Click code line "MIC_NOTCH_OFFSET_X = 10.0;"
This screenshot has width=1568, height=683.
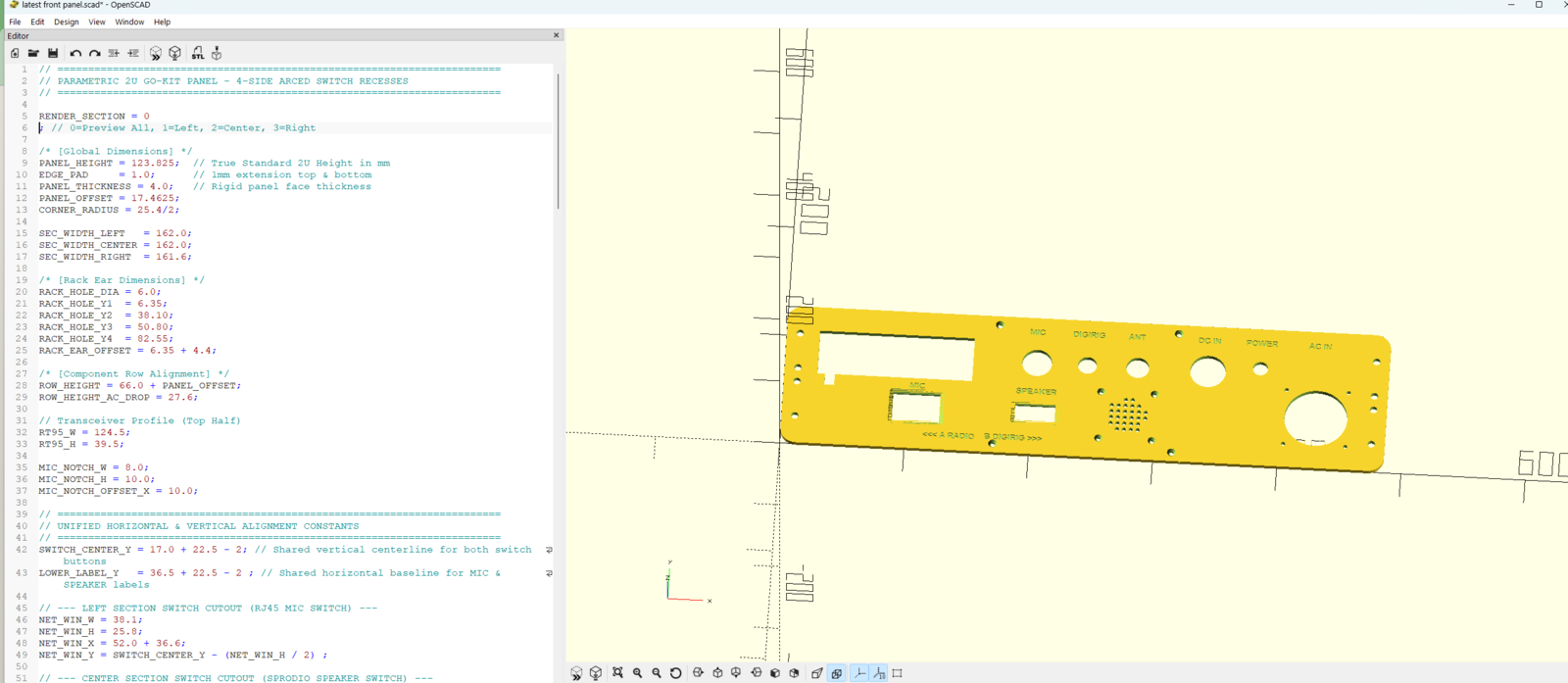click(x=119, y=491)
